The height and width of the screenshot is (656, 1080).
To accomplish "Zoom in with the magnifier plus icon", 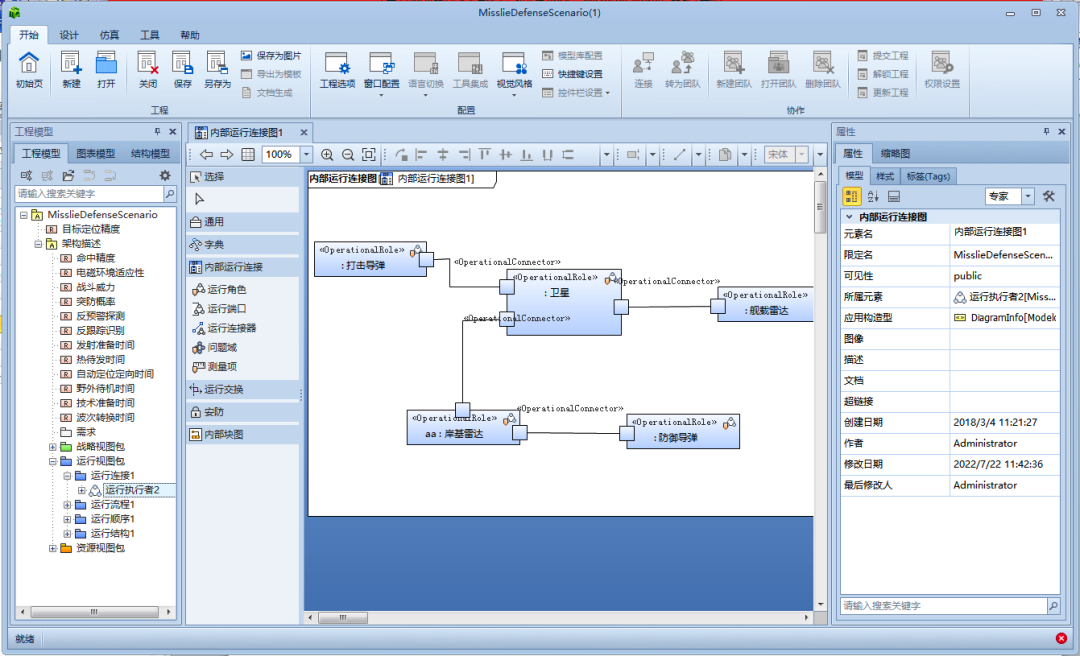I will (327, 155).
